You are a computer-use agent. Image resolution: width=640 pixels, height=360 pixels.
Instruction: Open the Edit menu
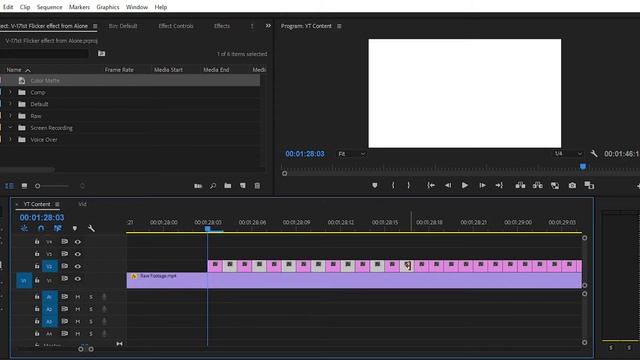click(x=8, y=7)
